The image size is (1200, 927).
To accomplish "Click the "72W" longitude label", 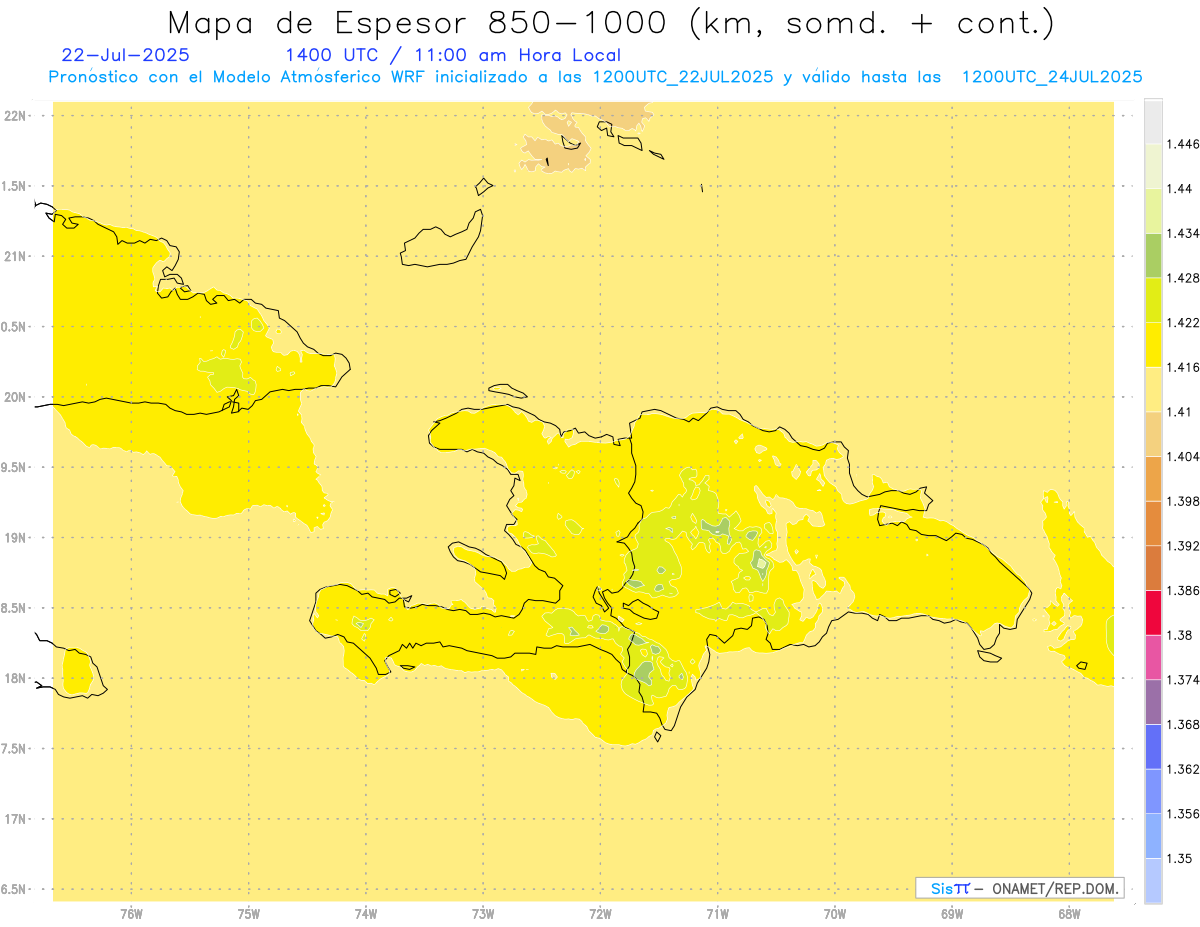I will tap(601, 913).
